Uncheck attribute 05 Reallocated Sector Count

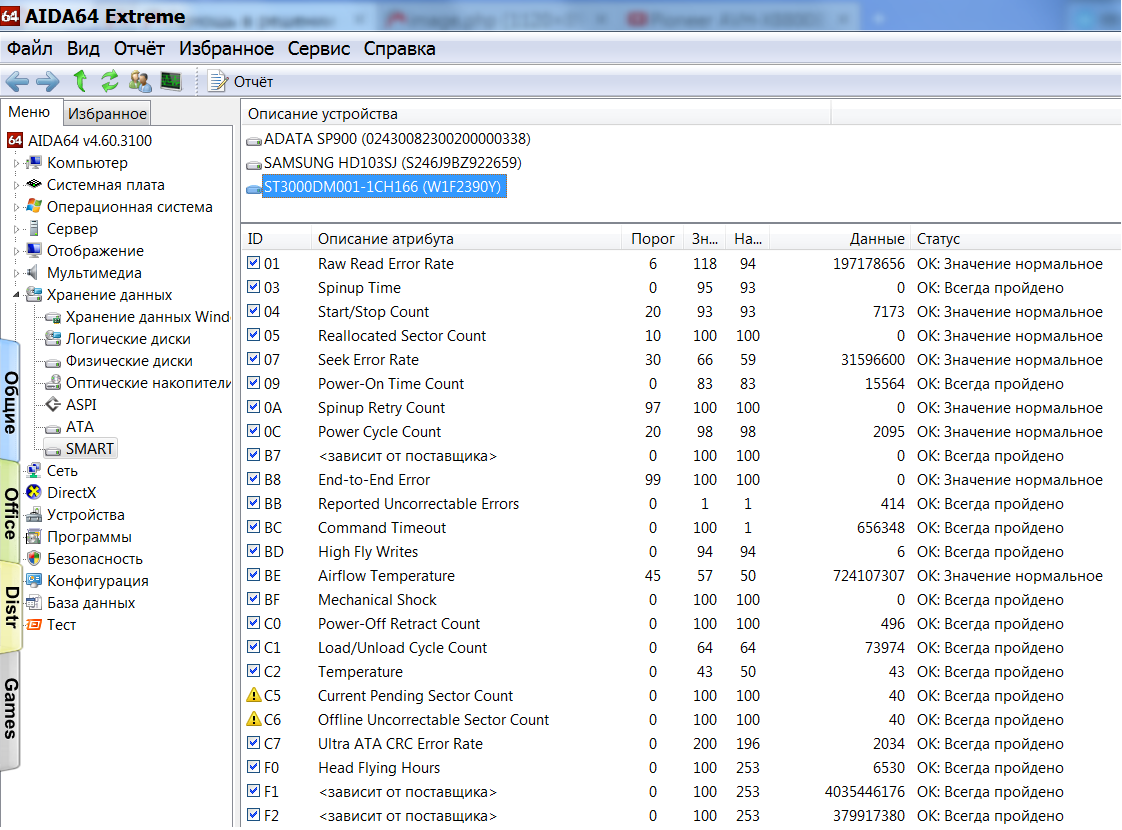[x=253, y=335]
